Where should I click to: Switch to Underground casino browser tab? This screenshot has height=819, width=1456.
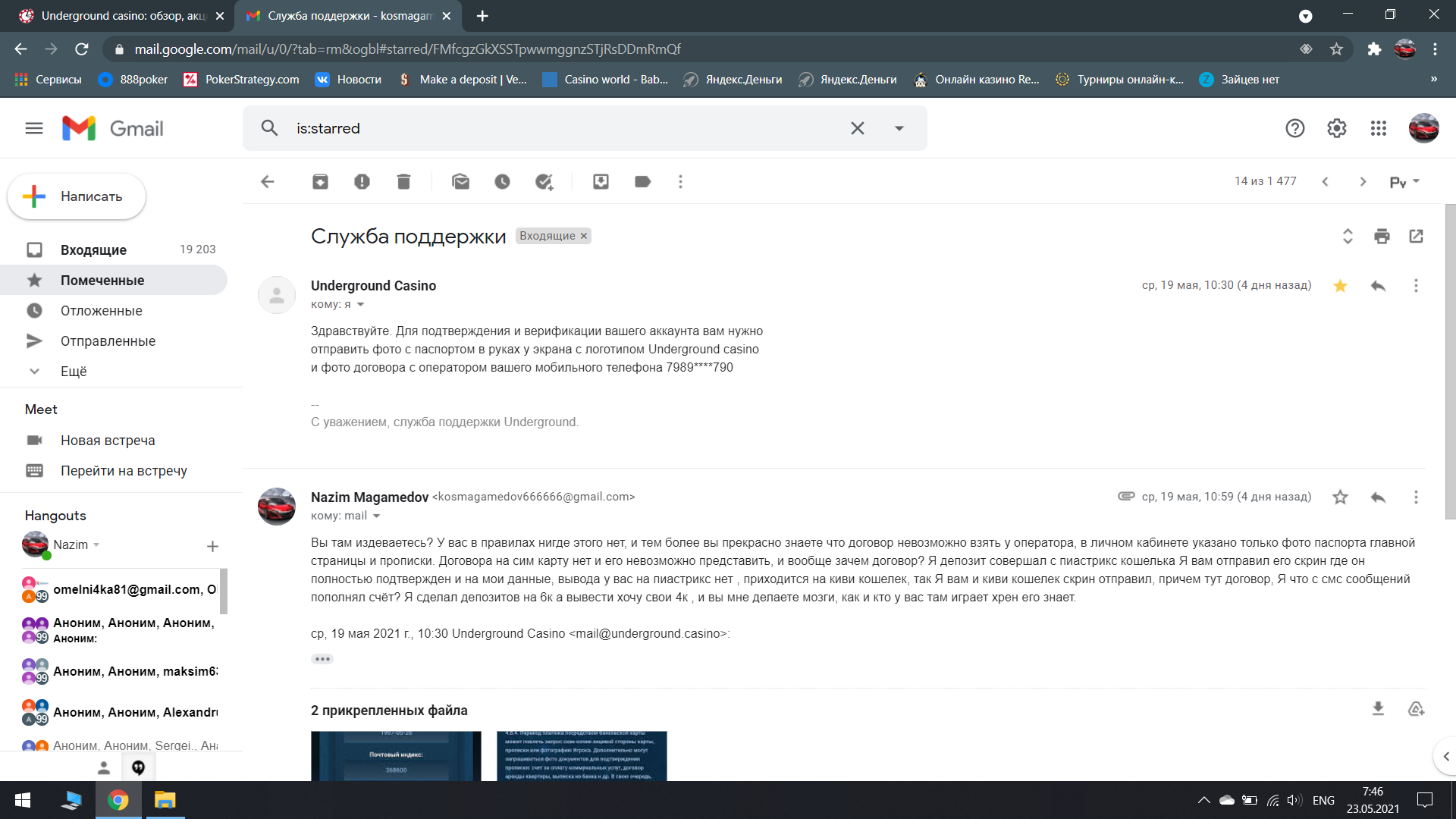pyautogui.click(x=121, y=16)
